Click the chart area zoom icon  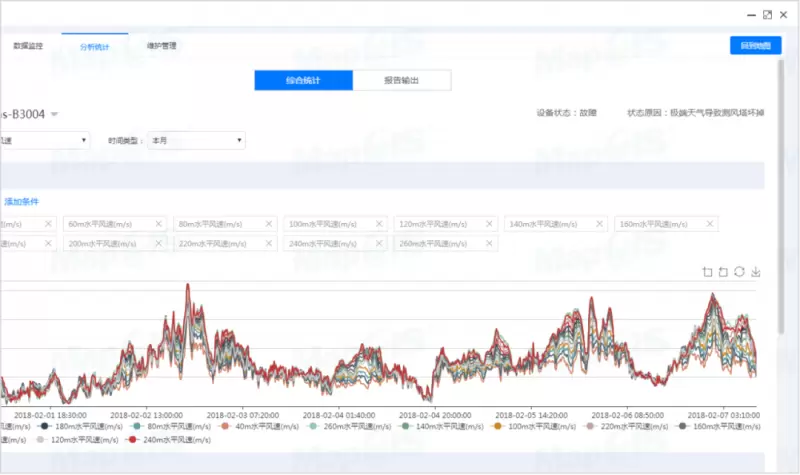[708, 271]
